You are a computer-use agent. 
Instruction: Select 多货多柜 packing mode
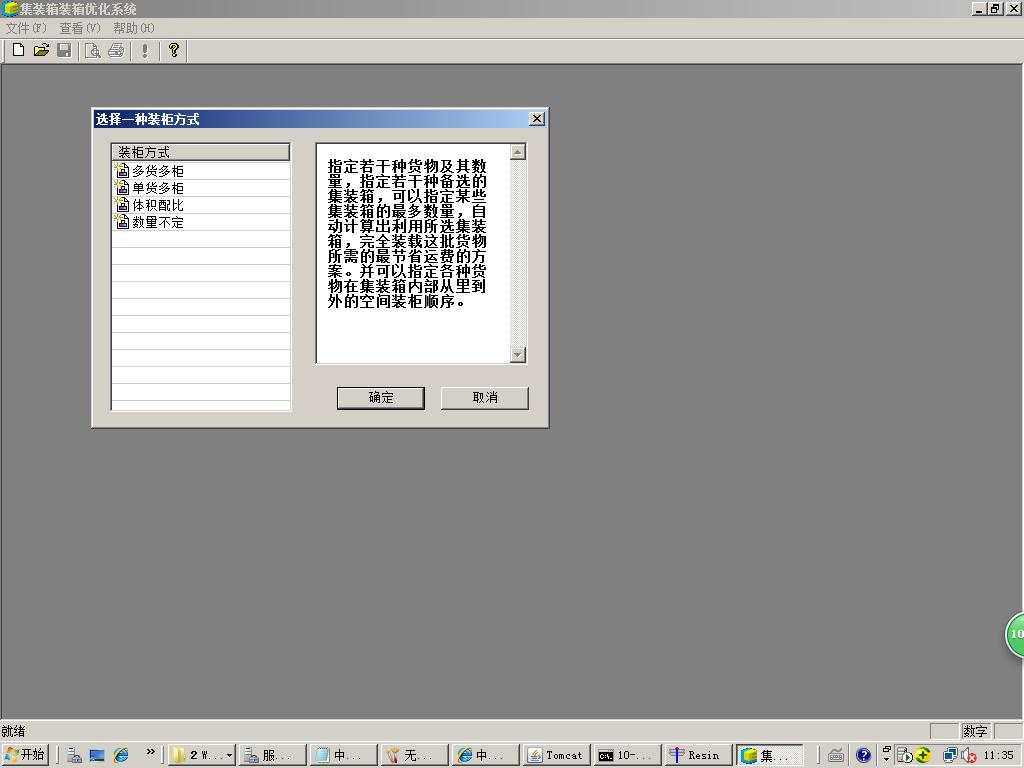157,171
